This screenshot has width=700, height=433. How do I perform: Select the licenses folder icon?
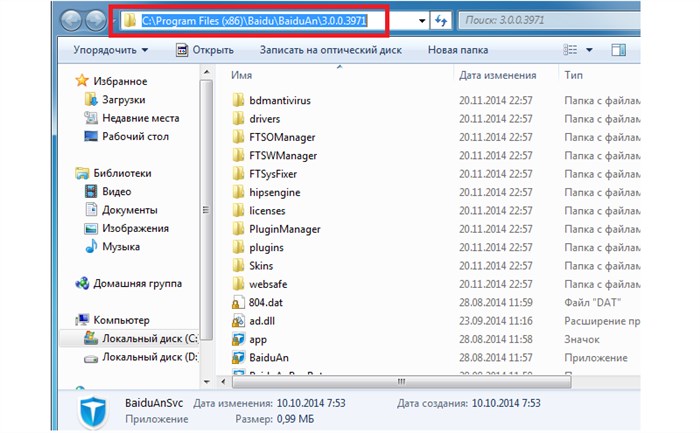coord(238,210)
